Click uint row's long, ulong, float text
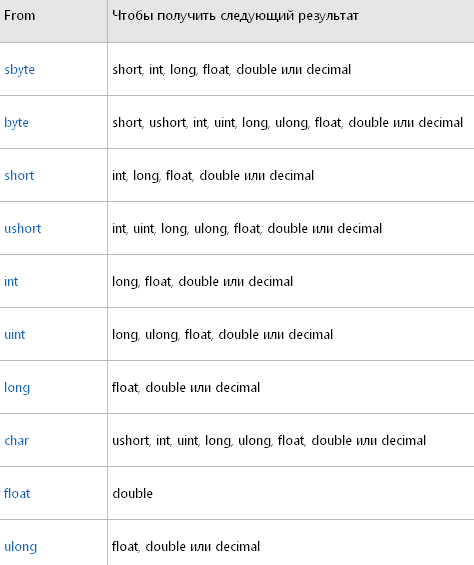 pyautogui.click(x=162, y=334)
